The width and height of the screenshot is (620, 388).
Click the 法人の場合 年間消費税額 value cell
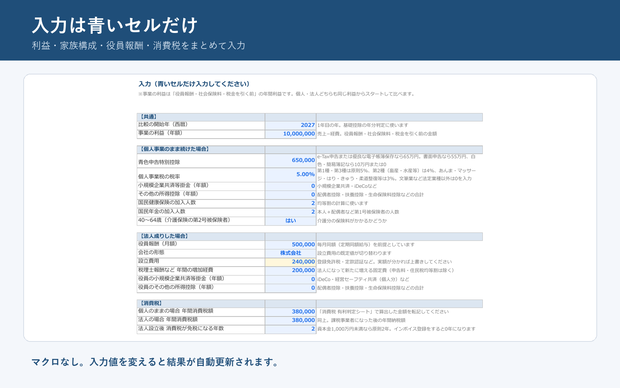291,320
